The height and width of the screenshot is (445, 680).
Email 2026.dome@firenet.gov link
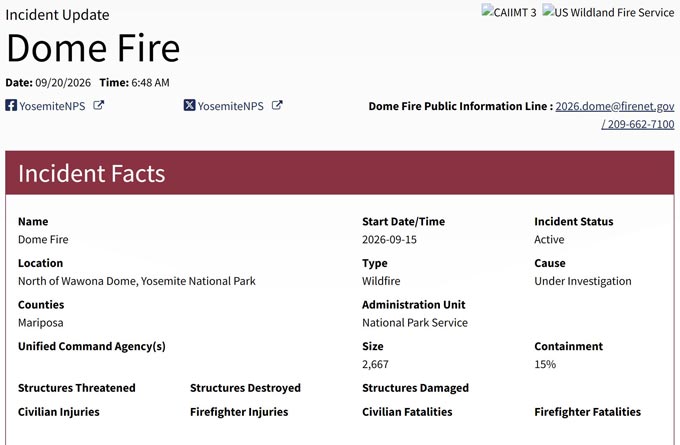[x=615, y=106]
